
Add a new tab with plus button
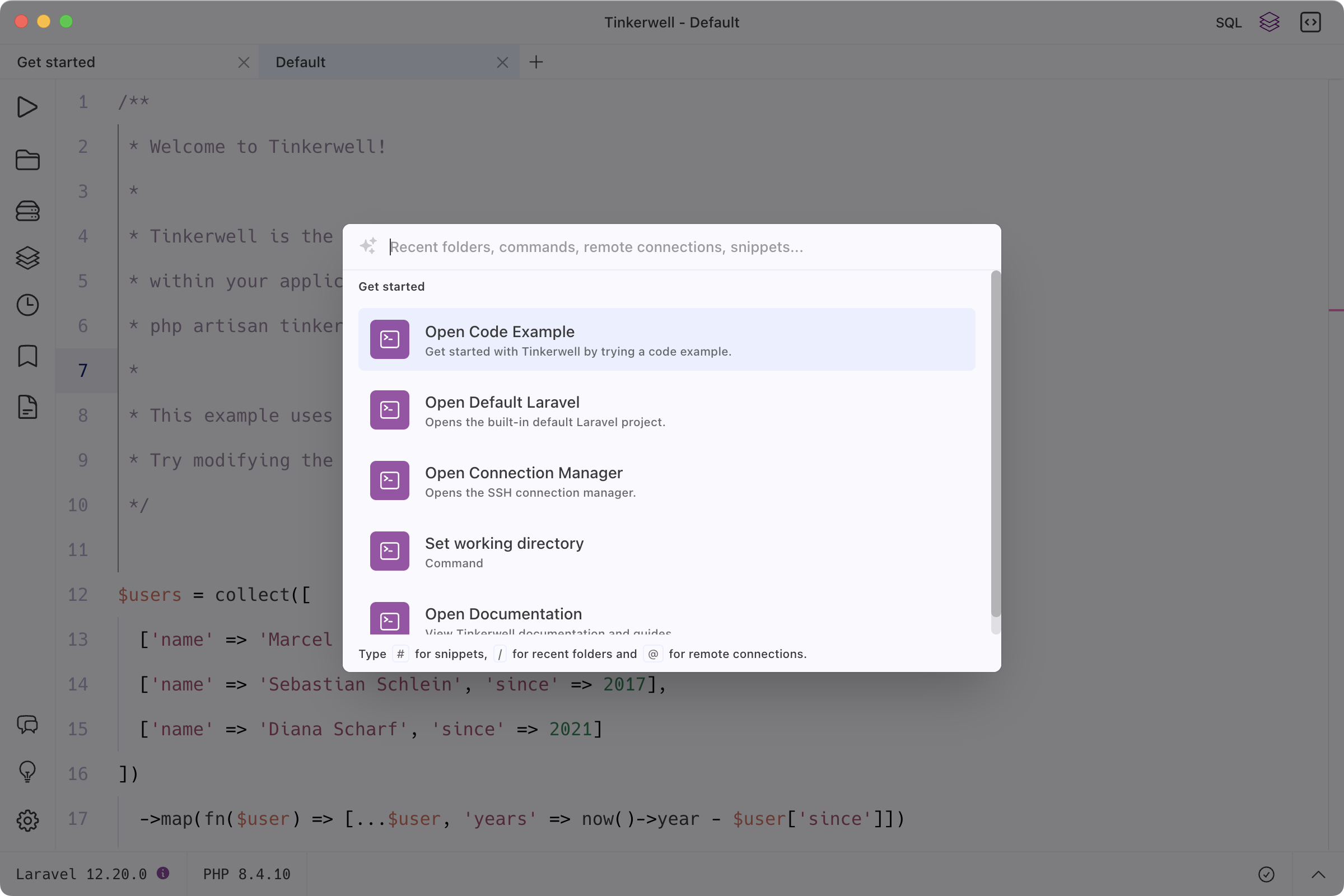(536, 62)
